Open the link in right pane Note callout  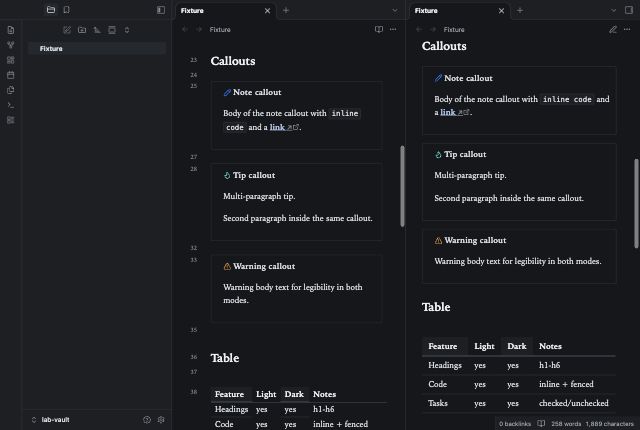coord(448,112)
